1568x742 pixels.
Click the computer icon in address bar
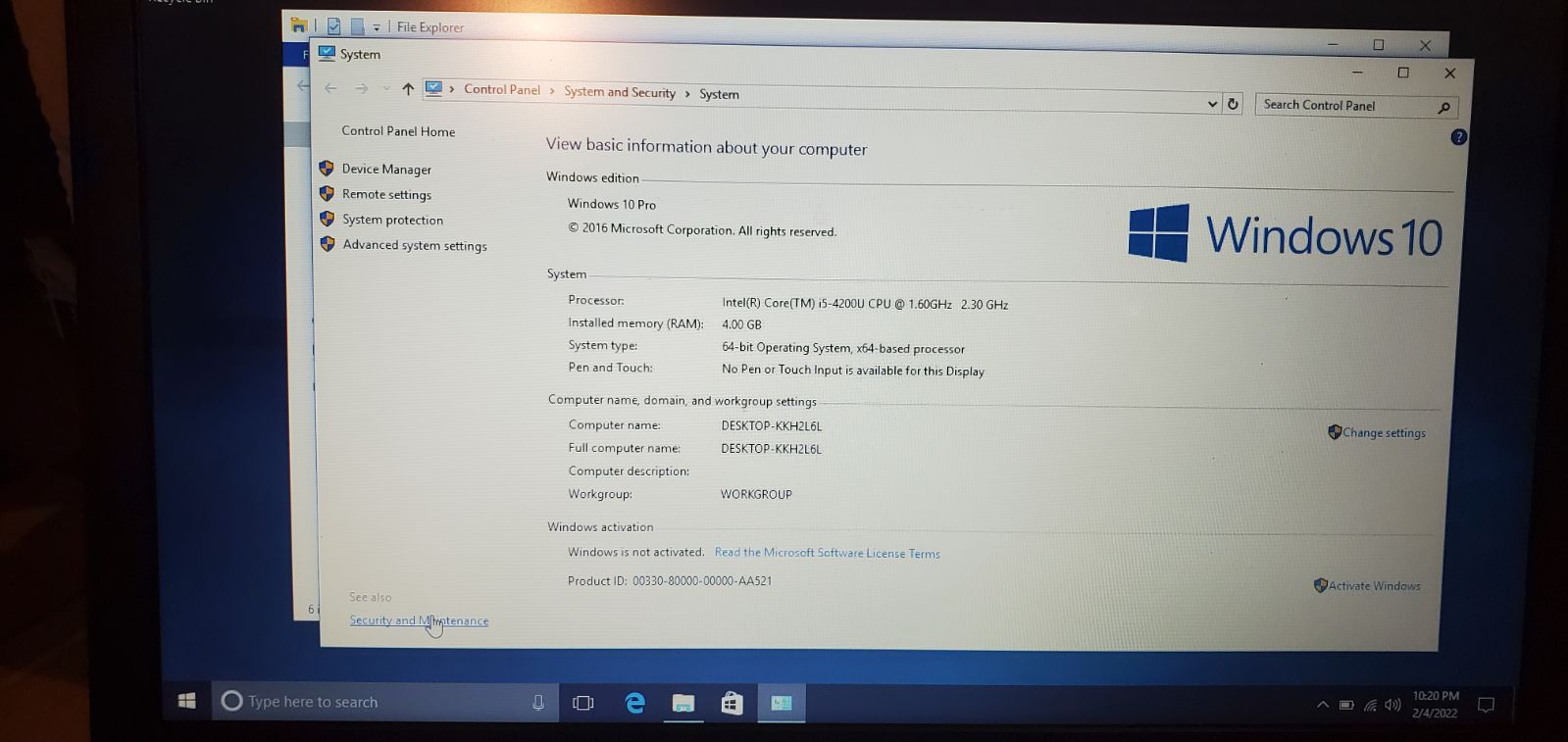coord(433,89)
